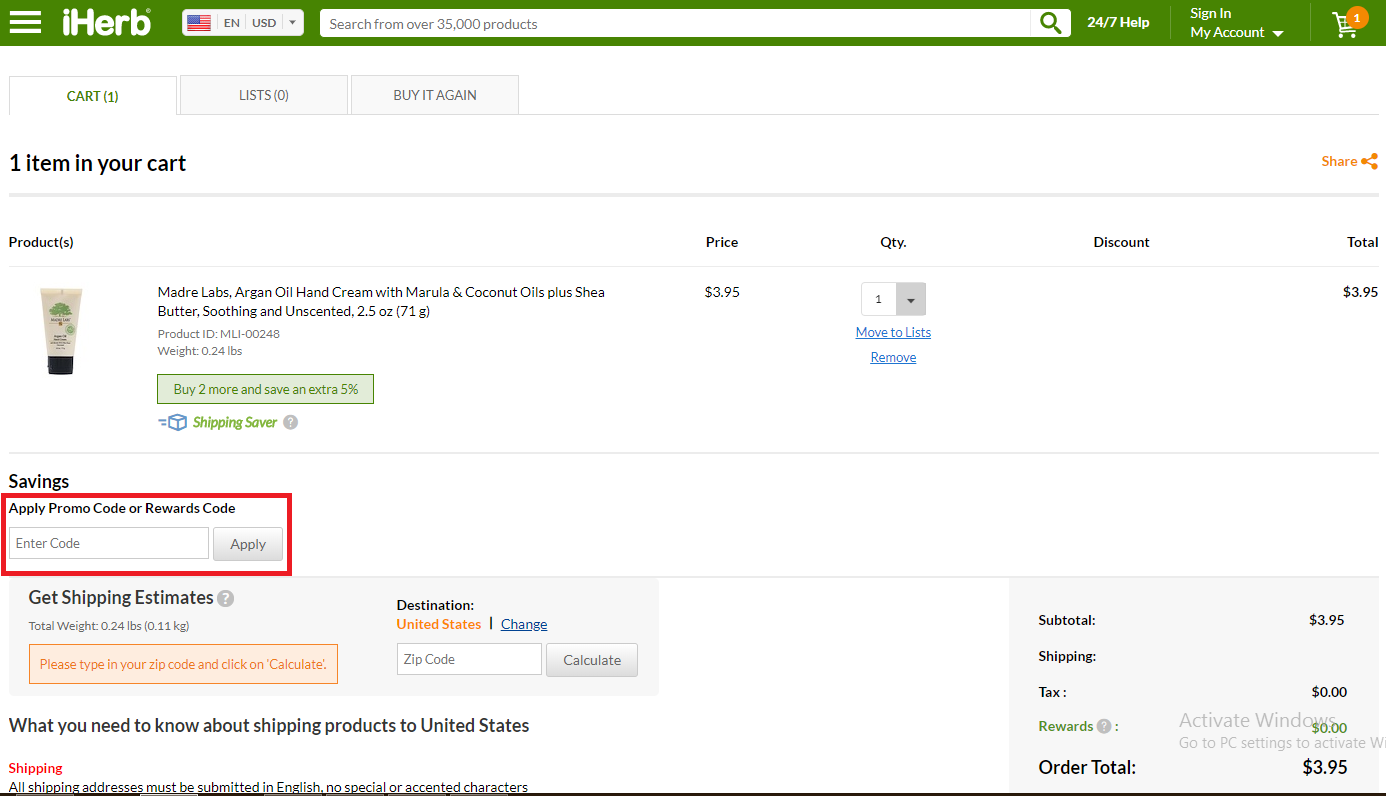Open the BUY IT AGAIN tab
Viewport: 1386px width, 796px height.
click(x=435, y=95)
